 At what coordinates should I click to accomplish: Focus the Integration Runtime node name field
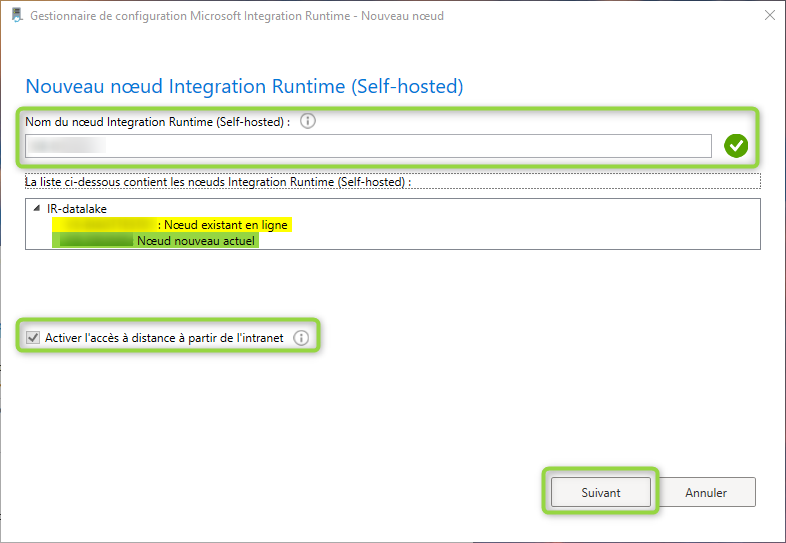click(368, 146)
